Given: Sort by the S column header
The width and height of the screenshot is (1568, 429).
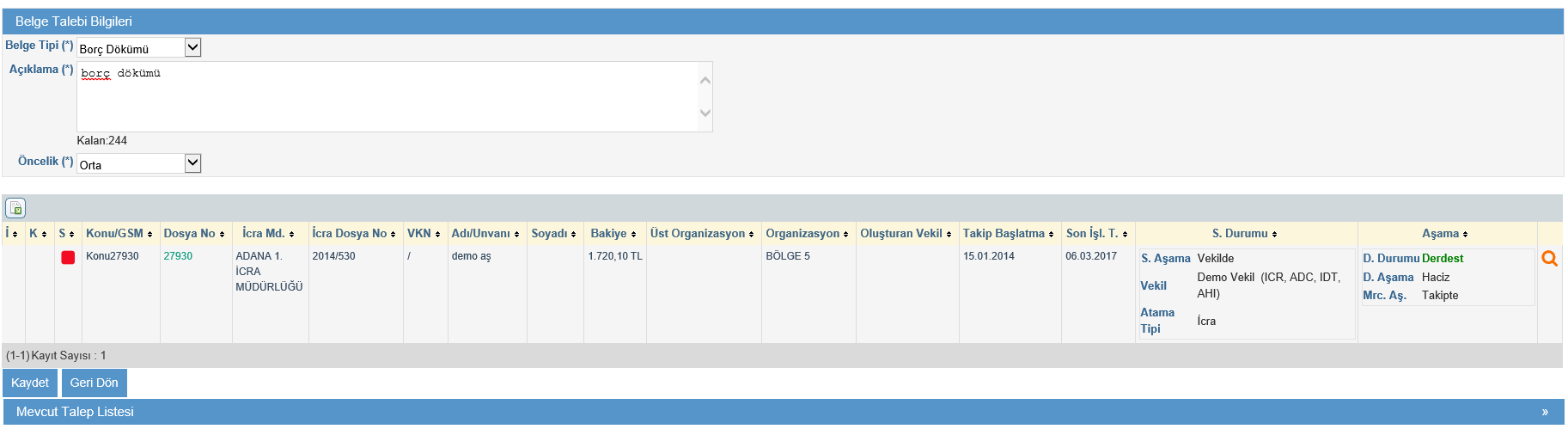Looking at the screenshot, I should (x=66, y=234).
